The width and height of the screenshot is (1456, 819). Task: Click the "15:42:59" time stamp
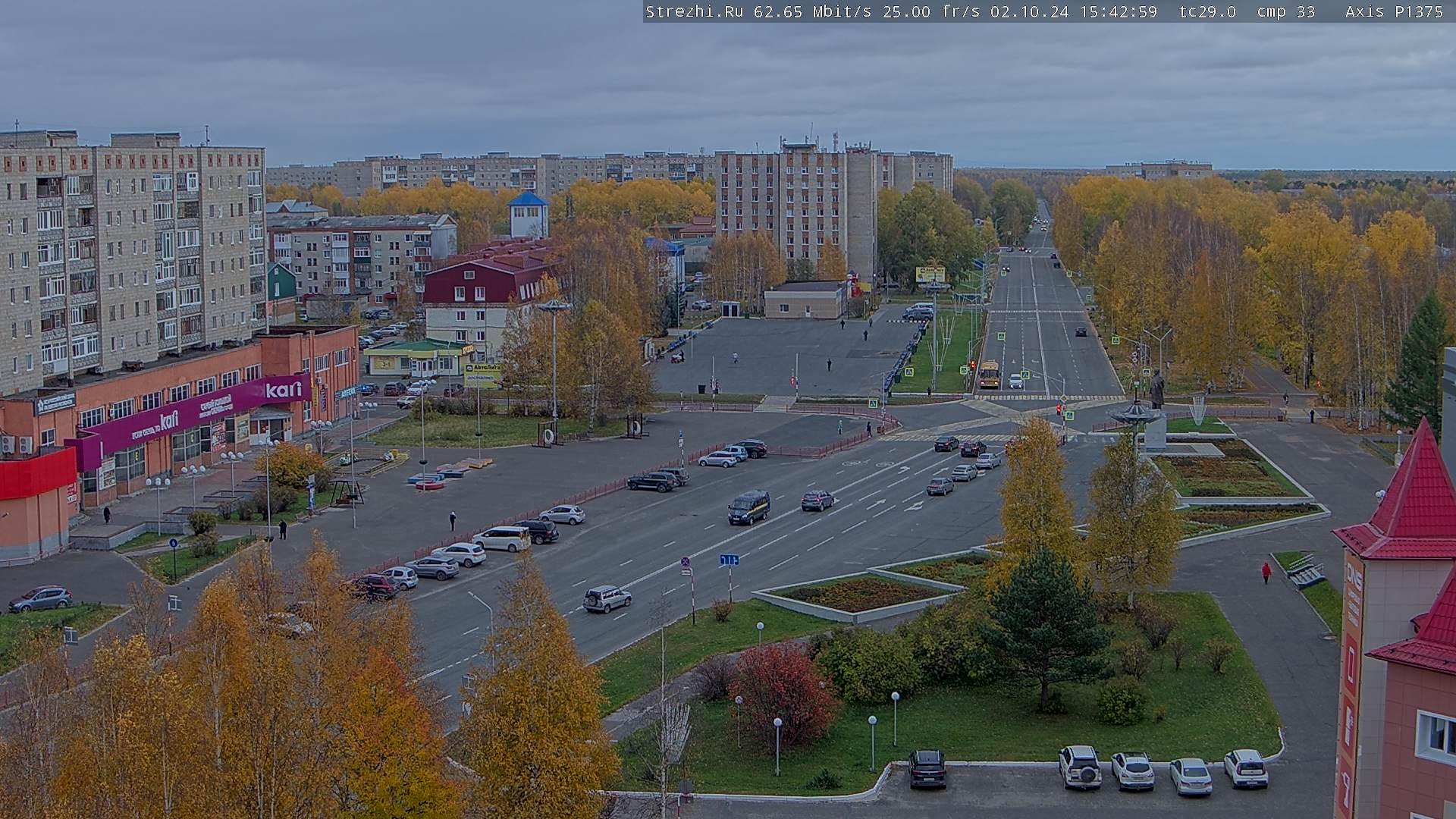(x=1118, y=11)
